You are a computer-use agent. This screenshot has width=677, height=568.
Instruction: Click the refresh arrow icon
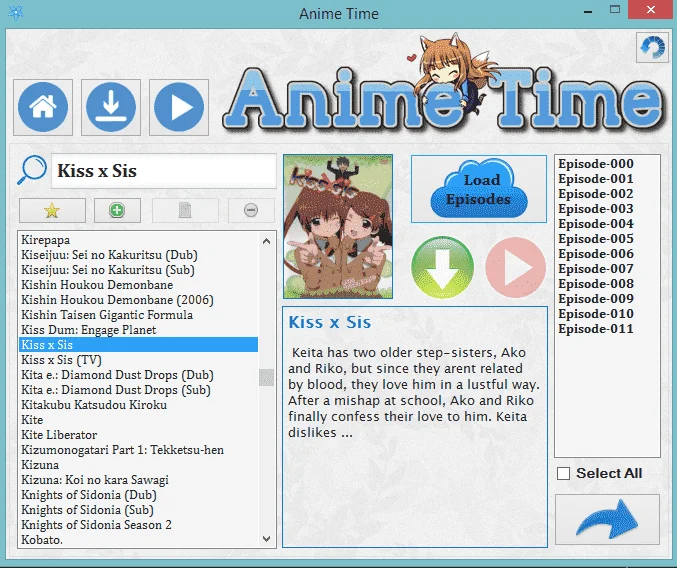pos(652,47)
